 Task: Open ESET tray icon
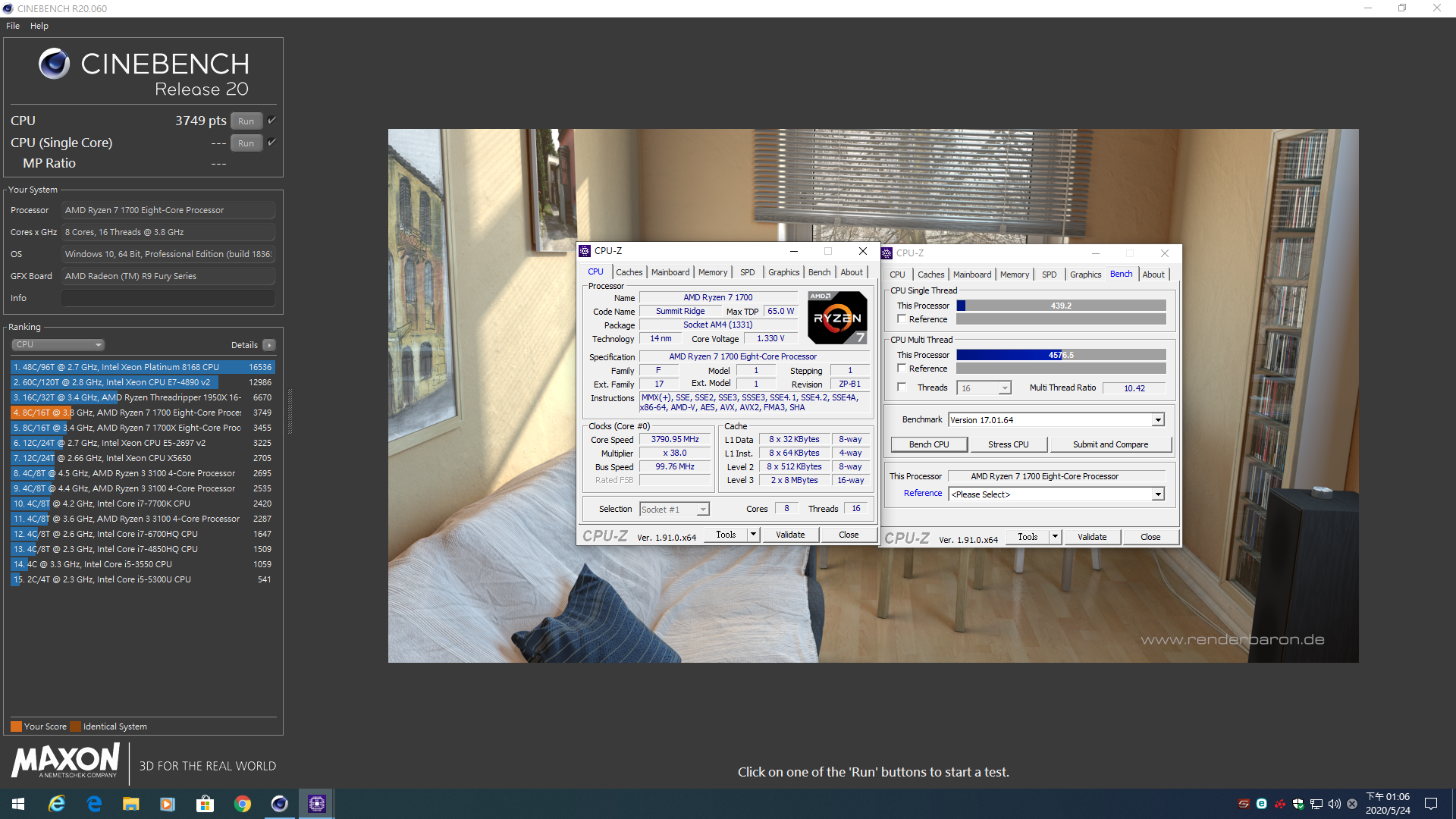1262,804
